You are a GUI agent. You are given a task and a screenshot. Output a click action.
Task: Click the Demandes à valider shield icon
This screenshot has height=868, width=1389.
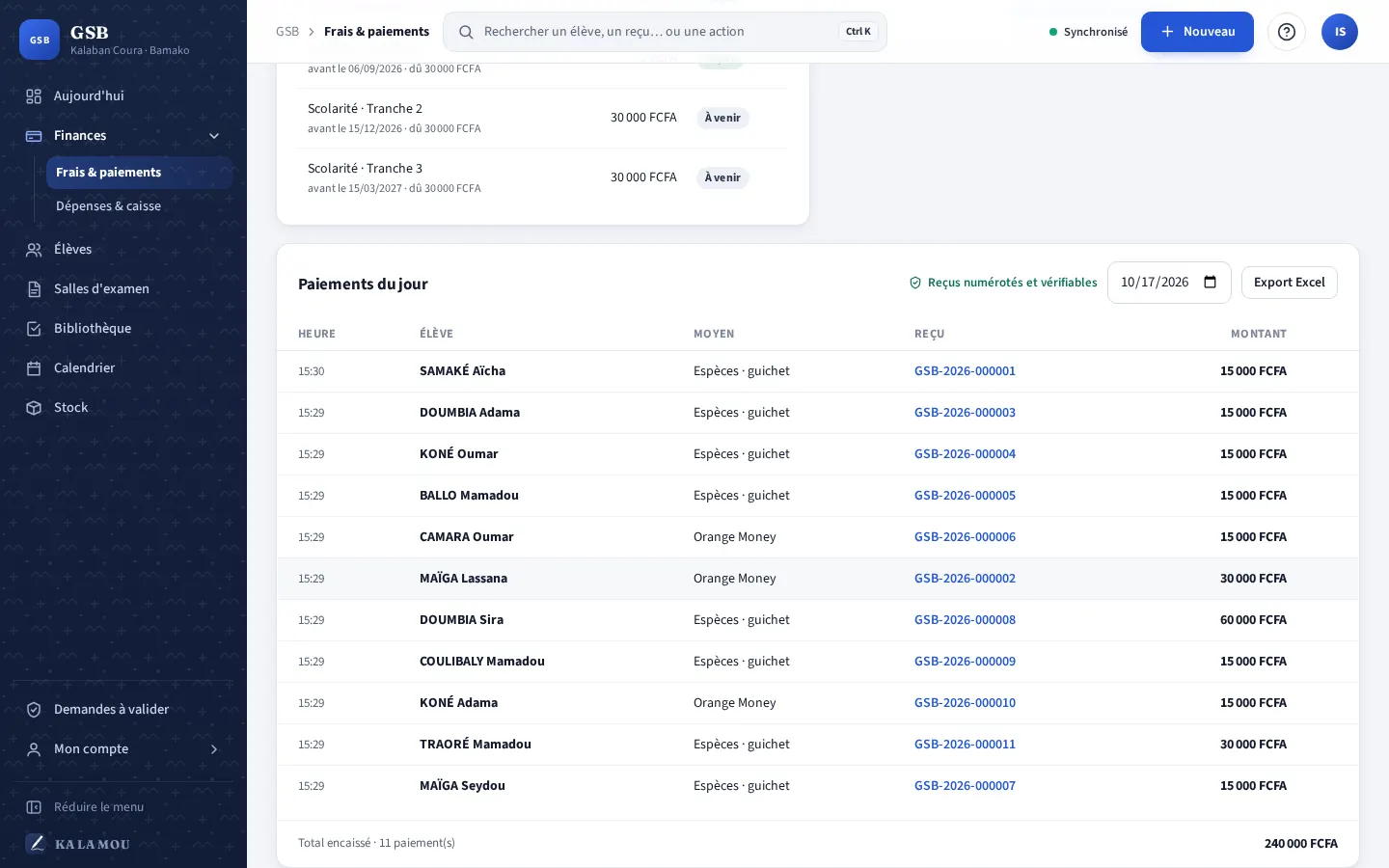point(34,710)
